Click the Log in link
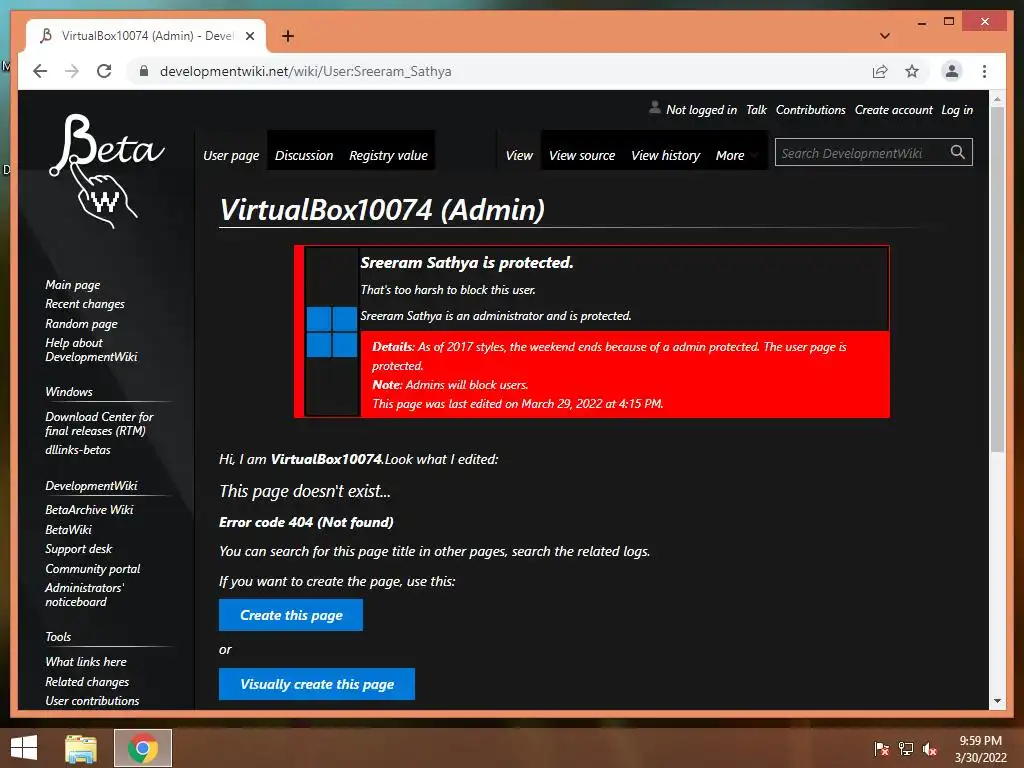The height and width of the screenshot is (768, 1024). click(957, 110)
